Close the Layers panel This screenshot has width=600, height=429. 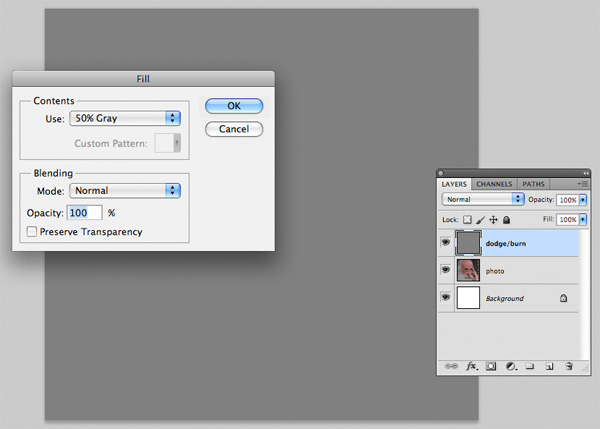[x=440, y=173]
